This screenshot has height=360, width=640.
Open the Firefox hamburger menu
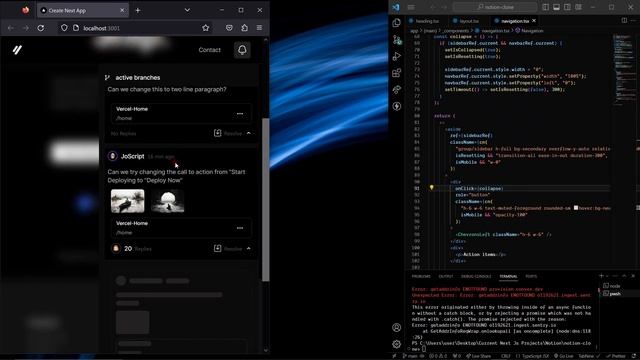coord(259,28)
